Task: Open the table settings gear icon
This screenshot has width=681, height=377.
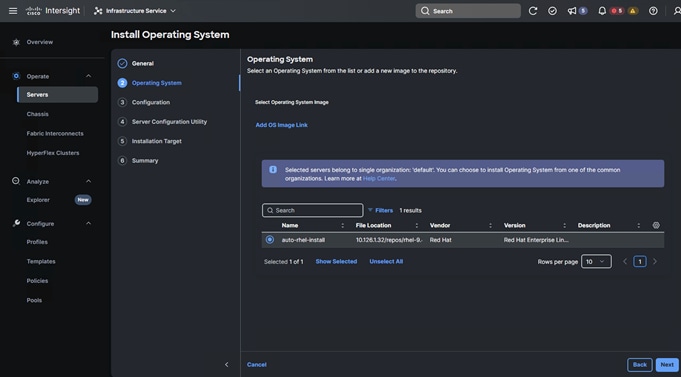Action: click(x=656, y=225)
